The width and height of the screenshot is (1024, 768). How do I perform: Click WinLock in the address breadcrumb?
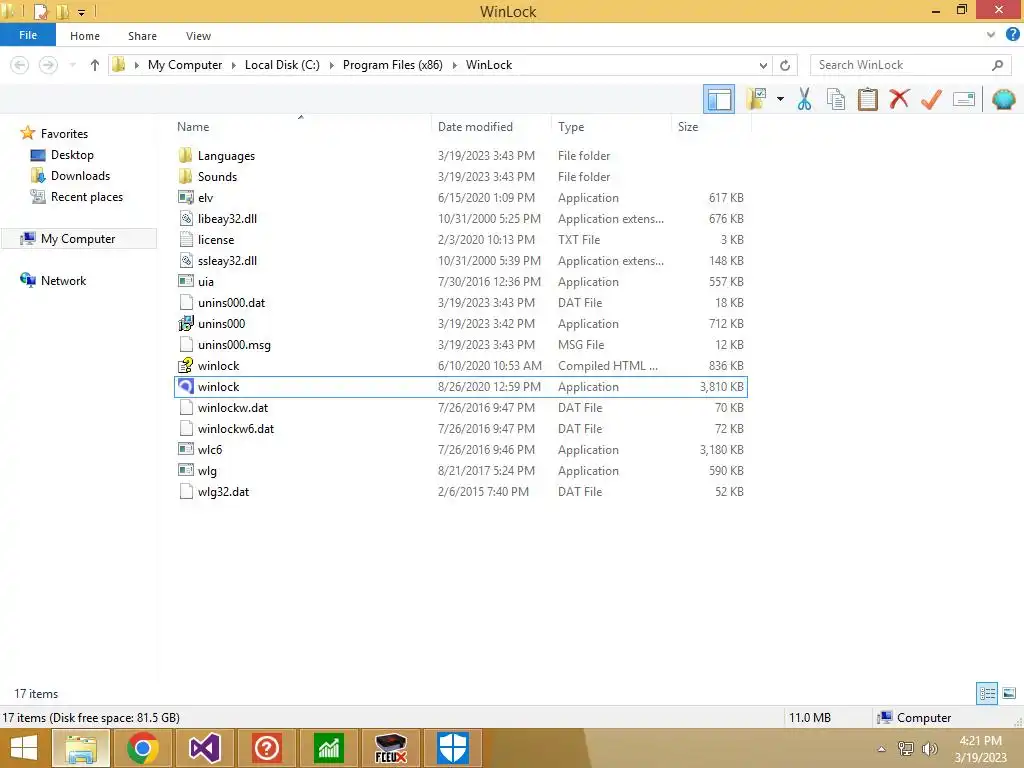(x=488, y=65)
